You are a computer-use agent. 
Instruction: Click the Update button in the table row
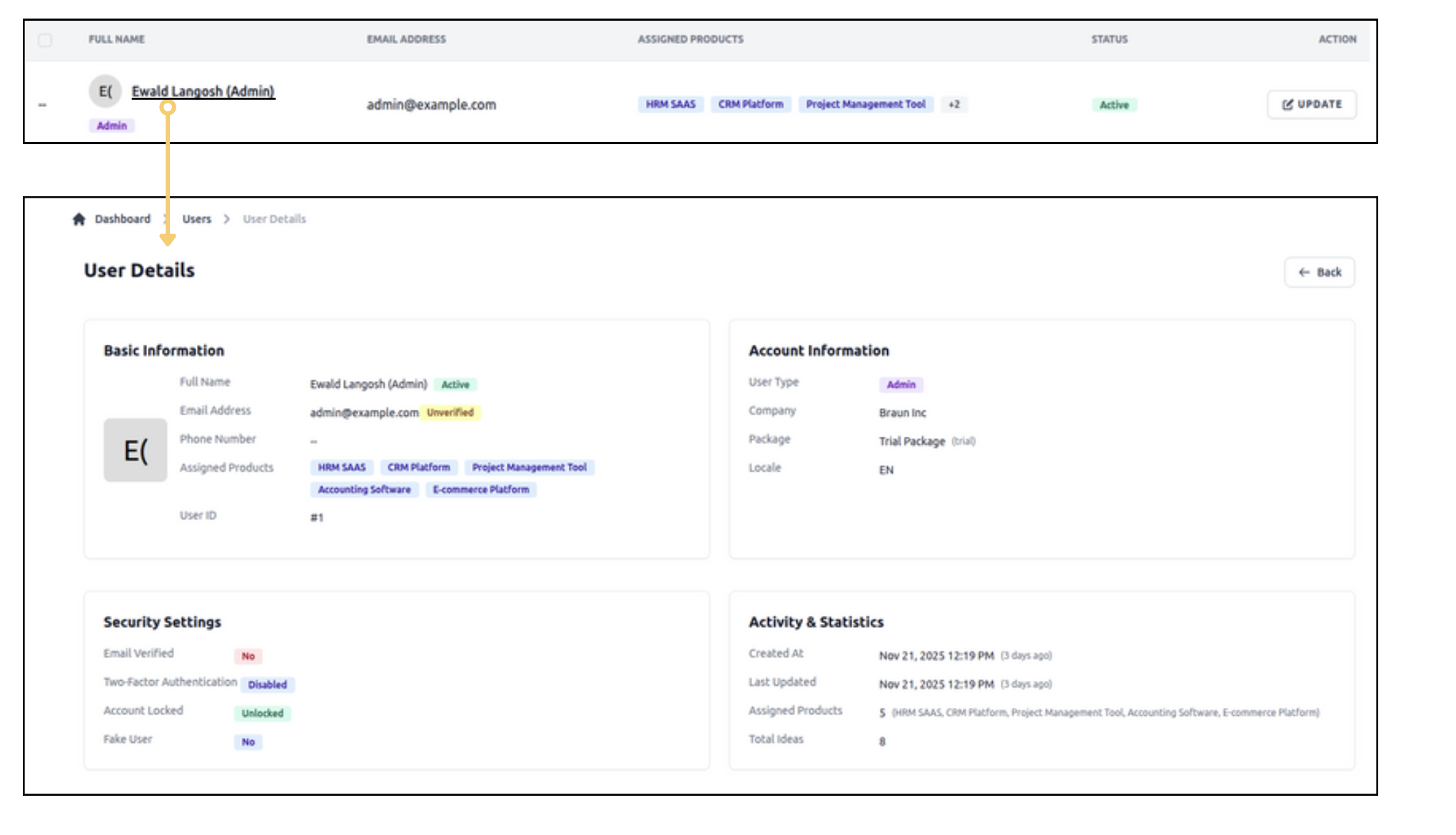point(1312,104)
